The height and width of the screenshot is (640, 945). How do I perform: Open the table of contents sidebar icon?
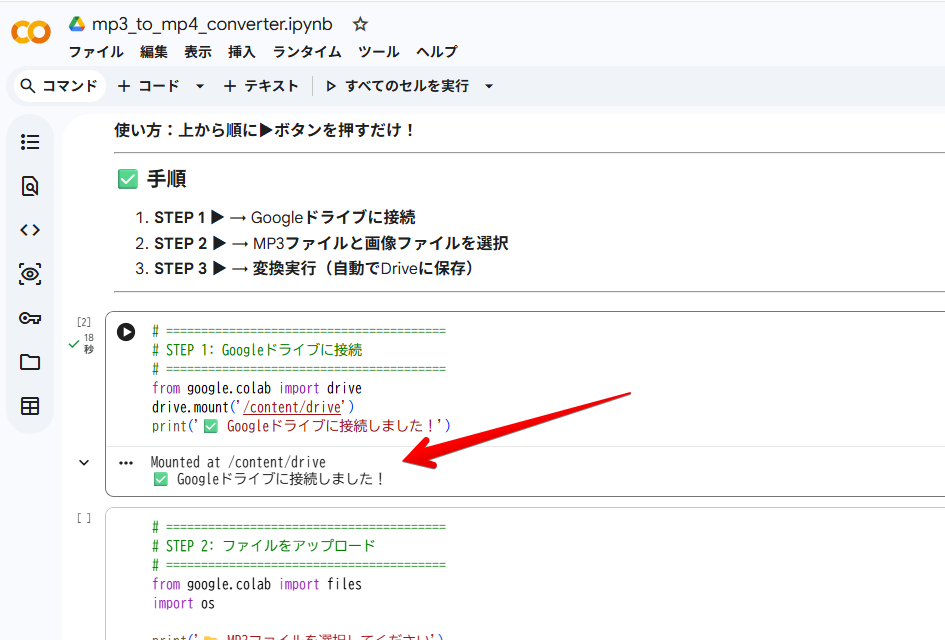pos(30,142)
